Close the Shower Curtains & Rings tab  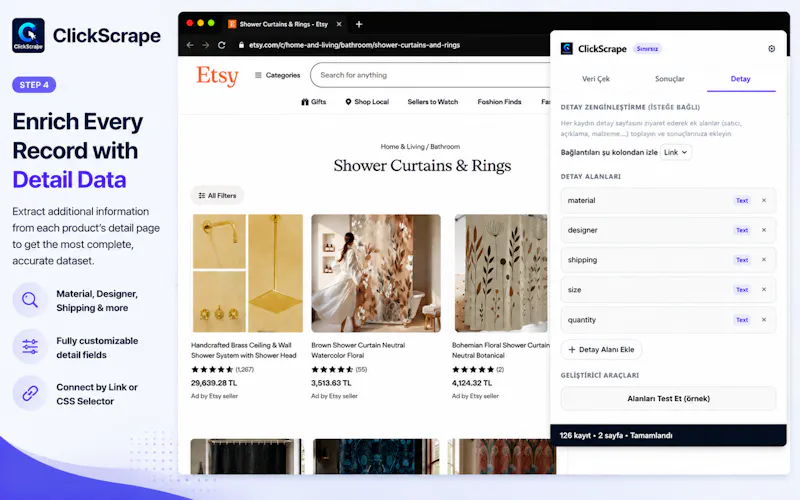[339, 24]
